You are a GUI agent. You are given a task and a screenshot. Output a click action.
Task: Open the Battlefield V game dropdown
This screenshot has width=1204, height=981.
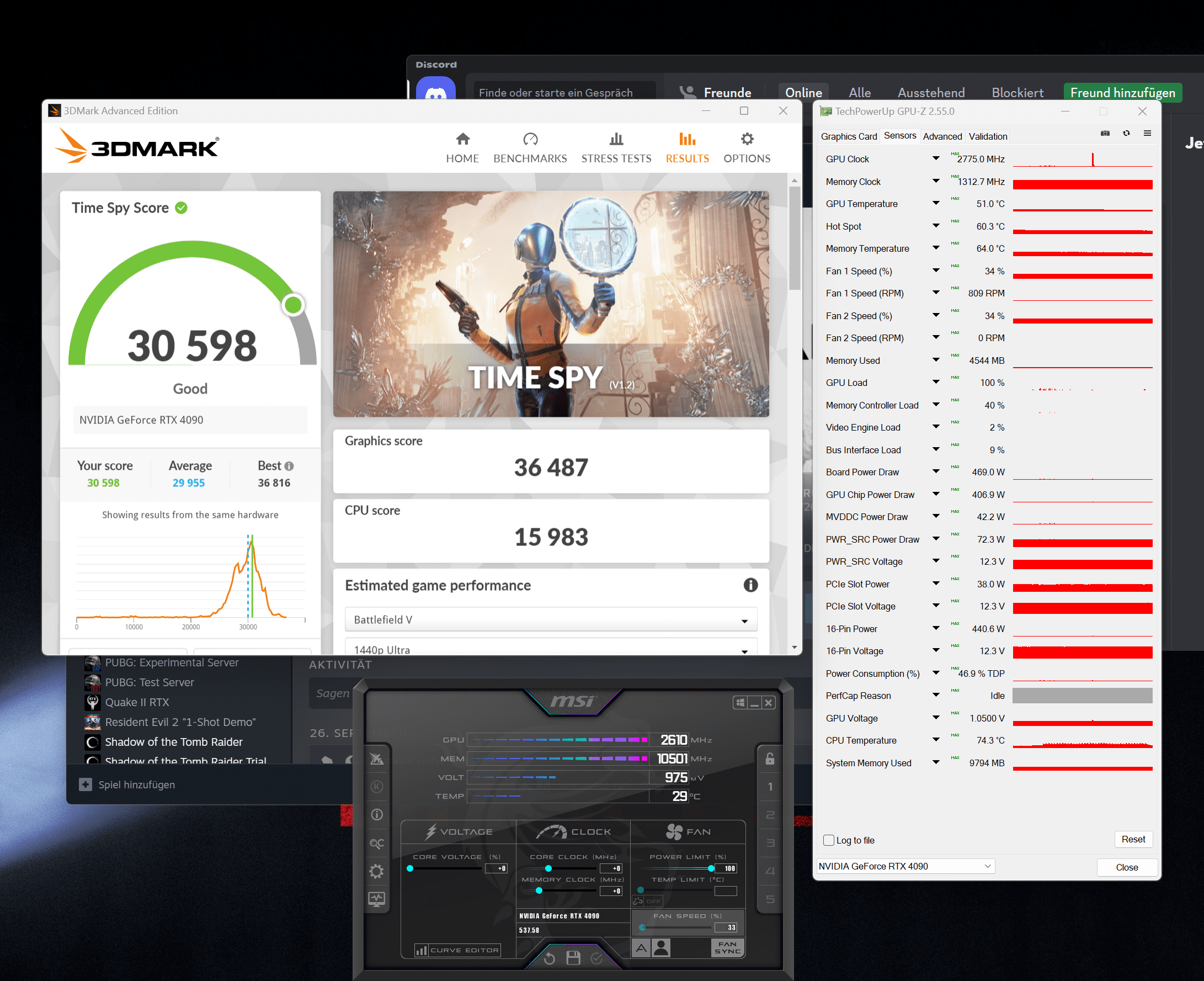point(551,620)
